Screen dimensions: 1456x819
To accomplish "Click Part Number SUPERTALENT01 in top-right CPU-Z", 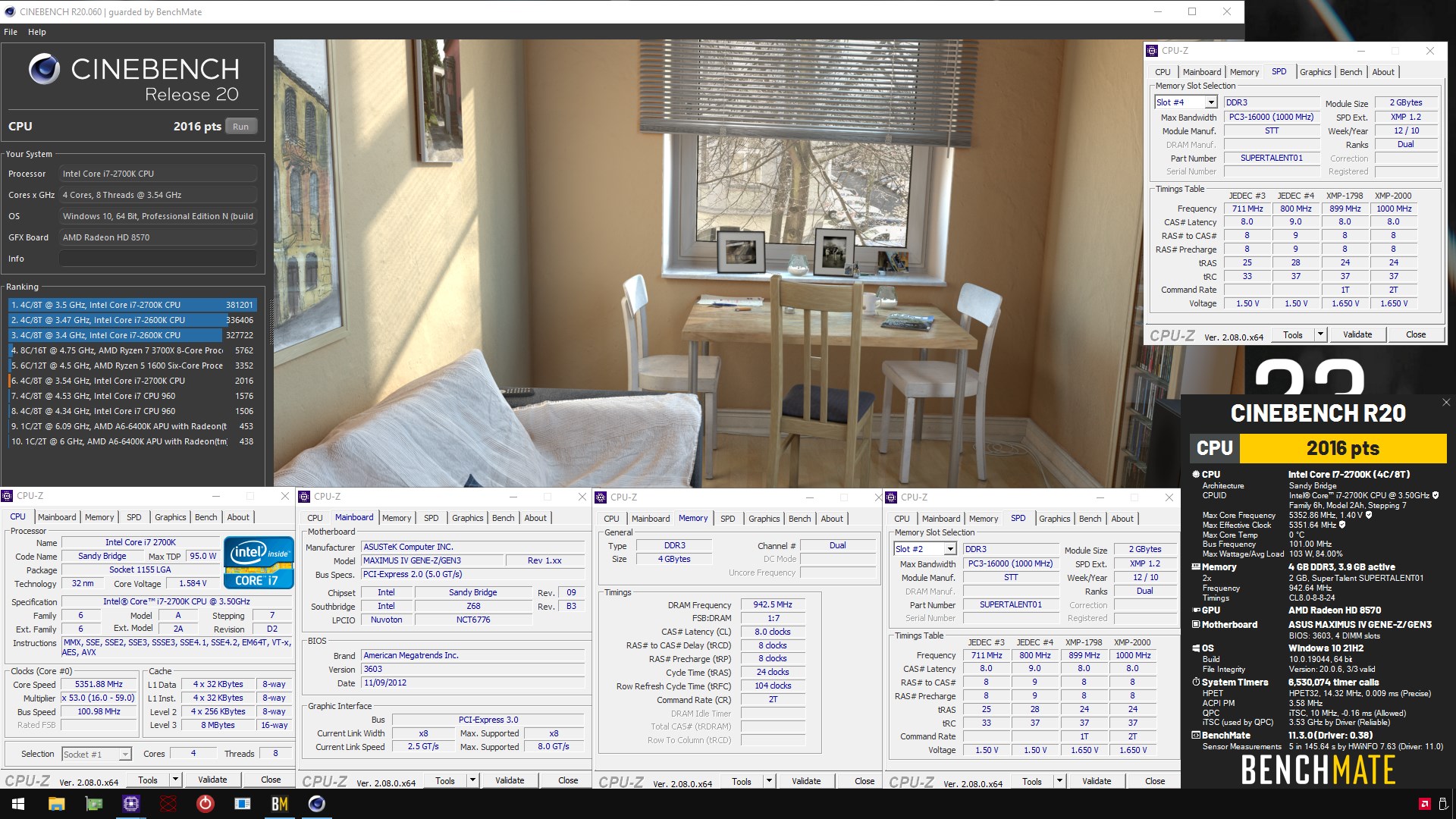I will coord(1272,158).
